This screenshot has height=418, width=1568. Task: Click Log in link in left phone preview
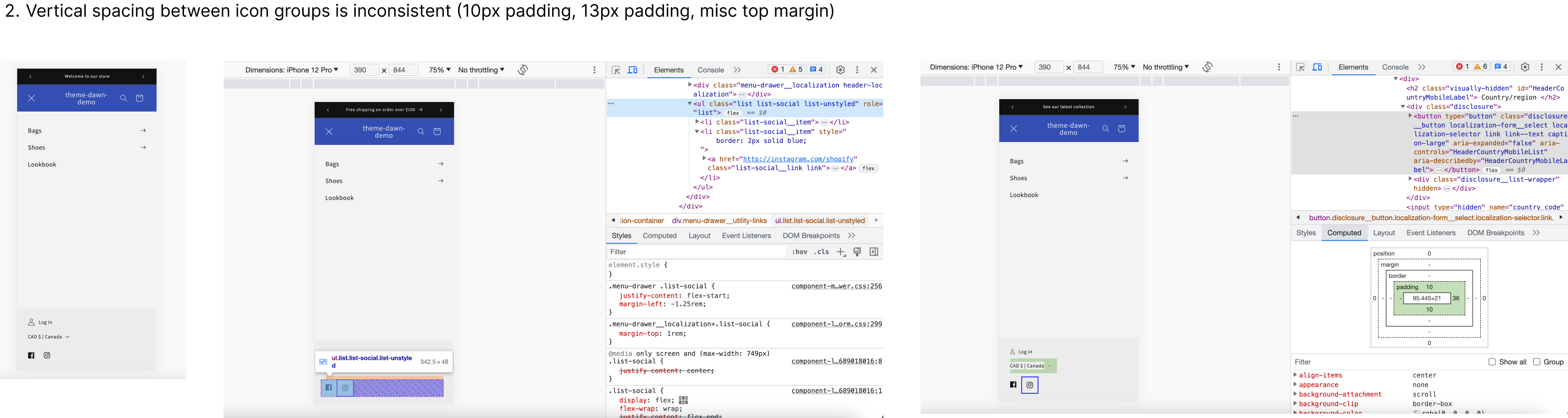pyautogui.click(x=41, y=323)
